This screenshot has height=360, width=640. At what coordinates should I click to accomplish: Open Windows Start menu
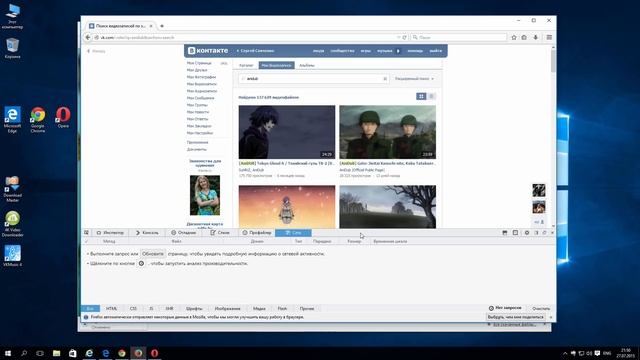pos(8,353)
